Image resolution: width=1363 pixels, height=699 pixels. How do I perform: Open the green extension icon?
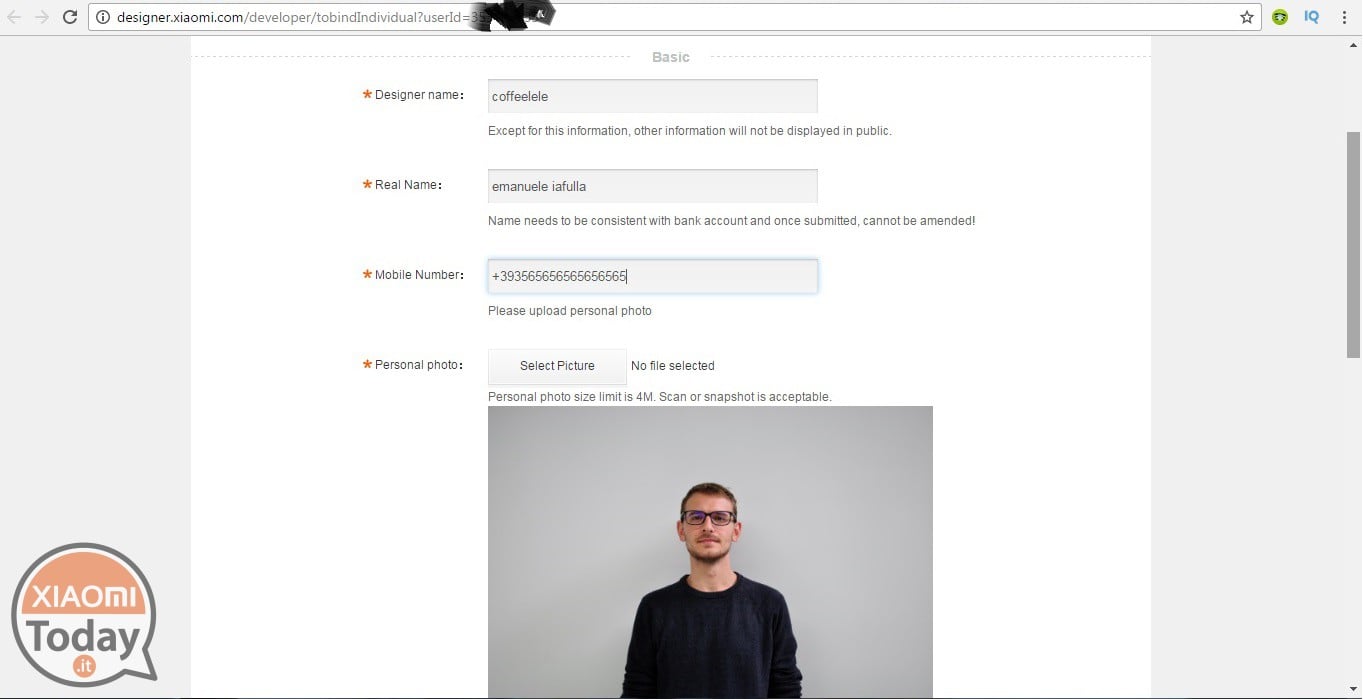point(1280,17)
